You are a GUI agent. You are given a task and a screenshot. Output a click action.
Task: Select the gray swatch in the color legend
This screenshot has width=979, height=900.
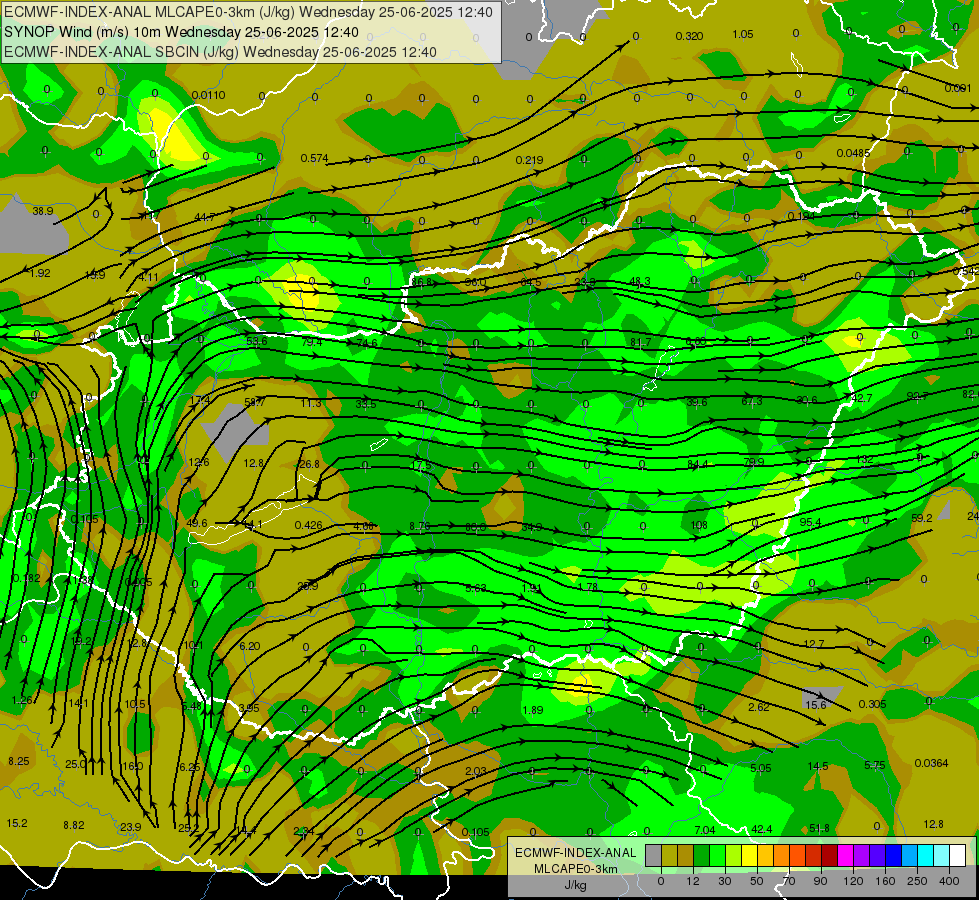(653, 855)
